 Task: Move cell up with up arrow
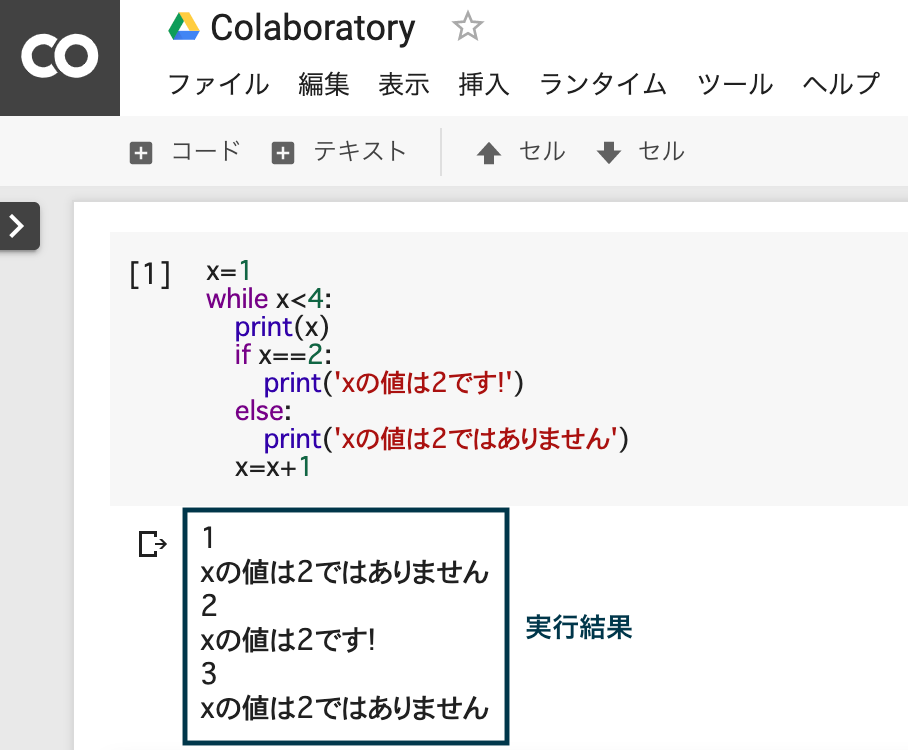[489, 153]
